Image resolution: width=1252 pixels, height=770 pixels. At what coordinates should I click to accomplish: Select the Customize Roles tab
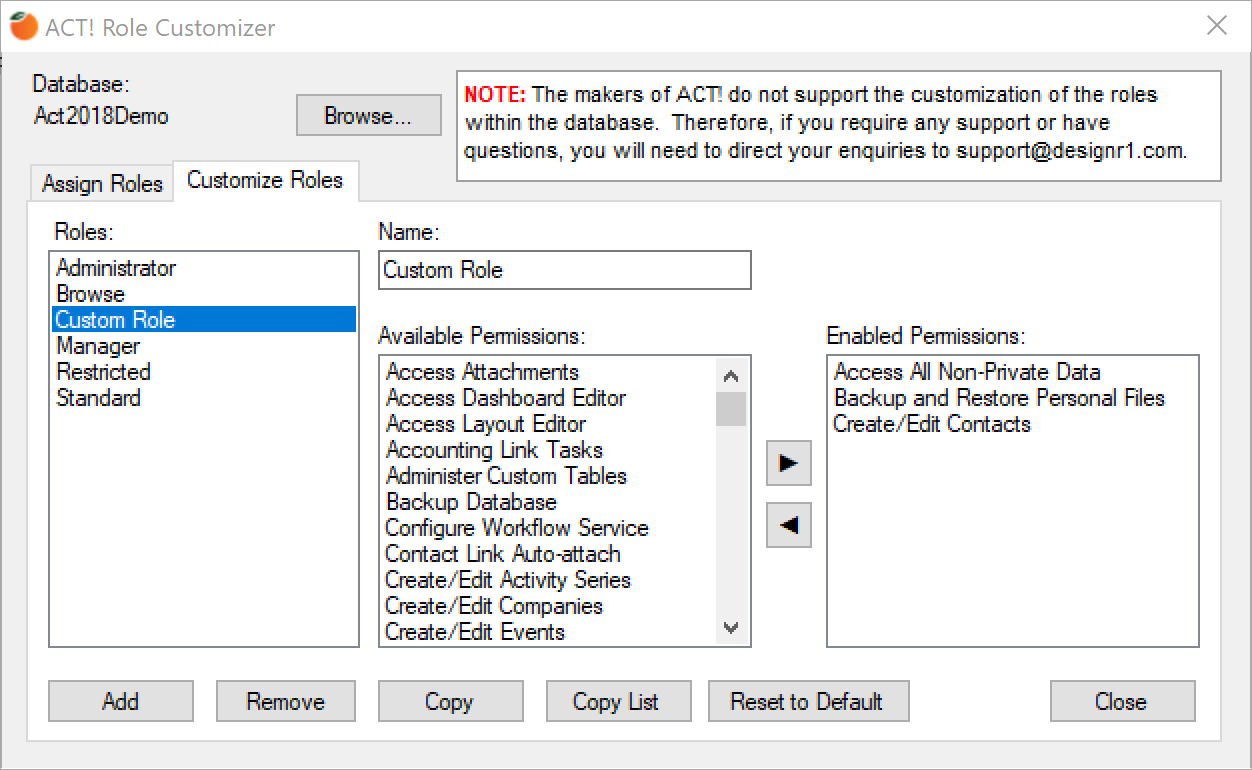click(x=265, y=180)
